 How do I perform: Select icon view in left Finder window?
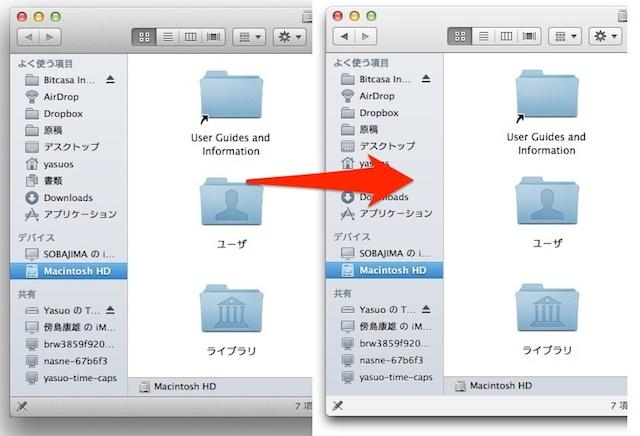(144, 37)
